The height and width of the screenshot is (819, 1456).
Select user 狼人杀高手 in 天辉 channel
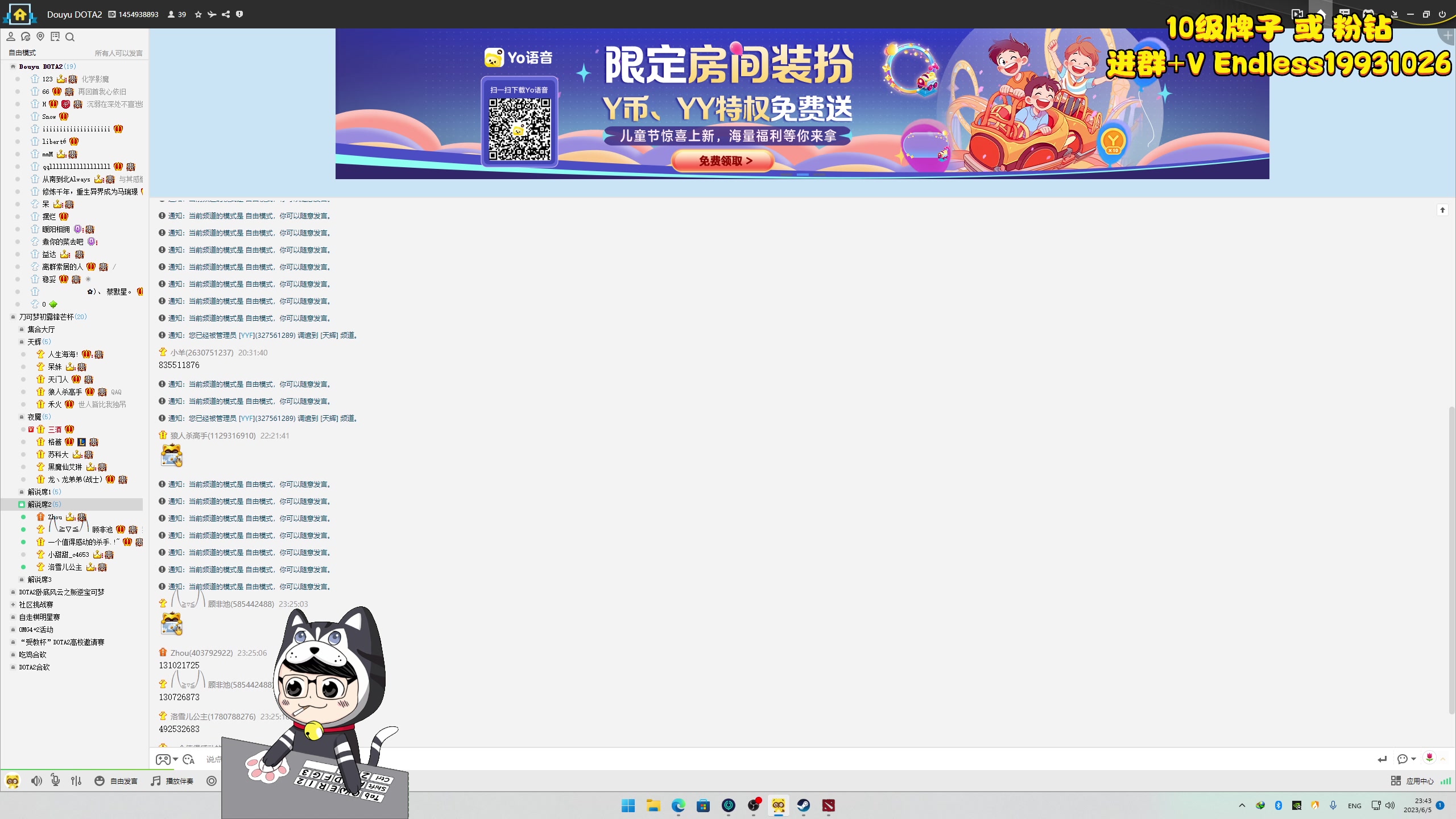(x=65, y=392)
